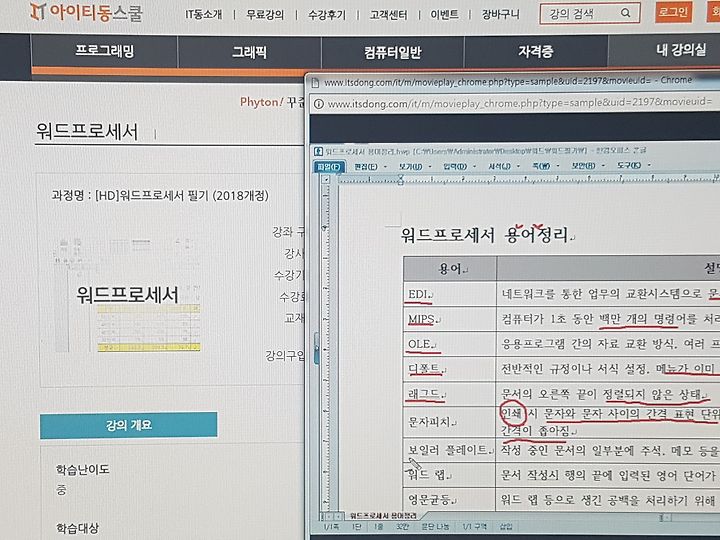Click the 문자피치 table cell

(x=450, y=422)
